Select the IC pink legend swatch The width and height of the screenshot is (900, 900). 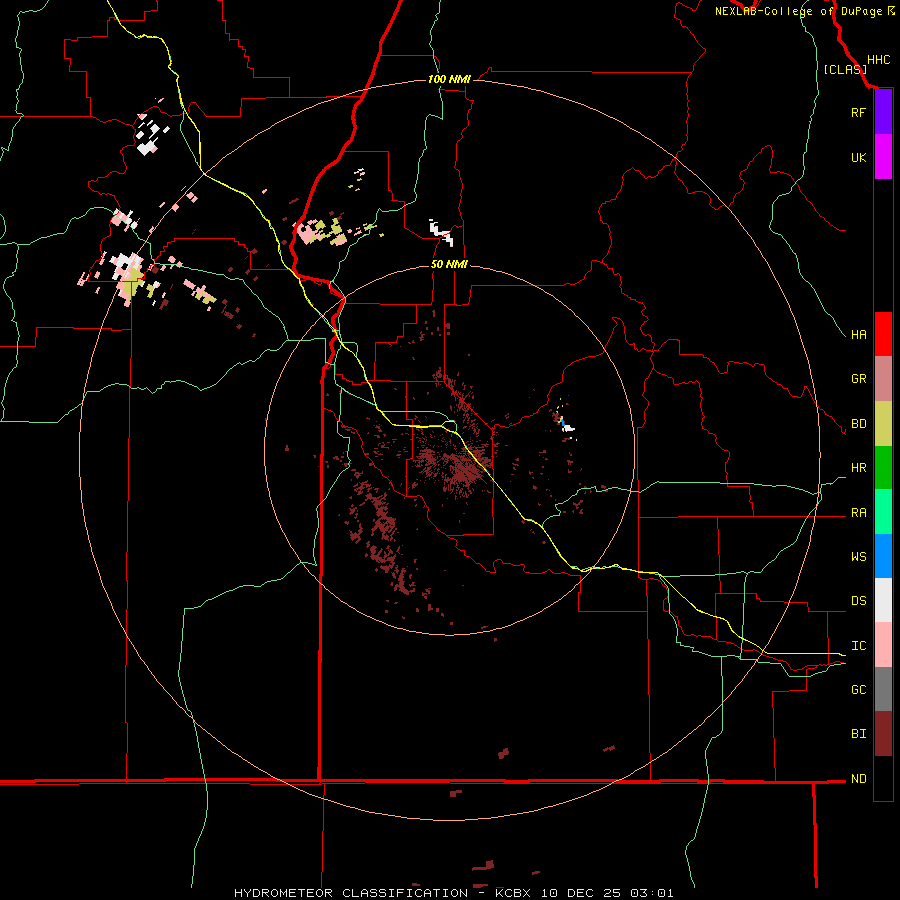click(x=883, y=645)
